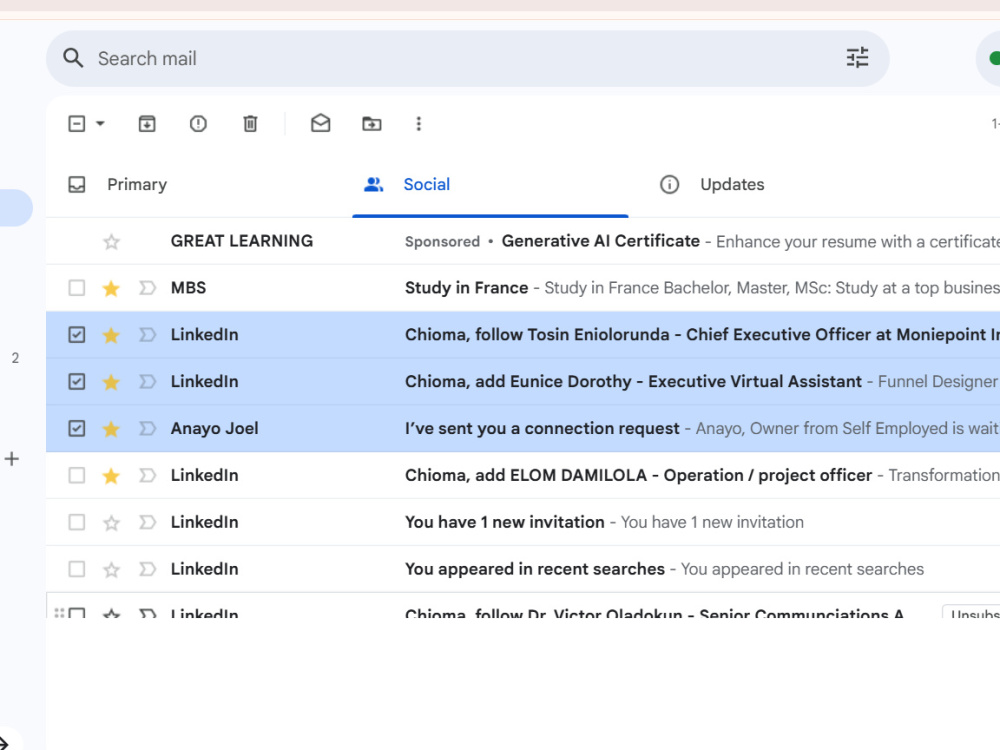This screenshot has height=750, width=1000.
Task: Uncheck the Anayo Joel email
Action: click(x=77, y=429)
